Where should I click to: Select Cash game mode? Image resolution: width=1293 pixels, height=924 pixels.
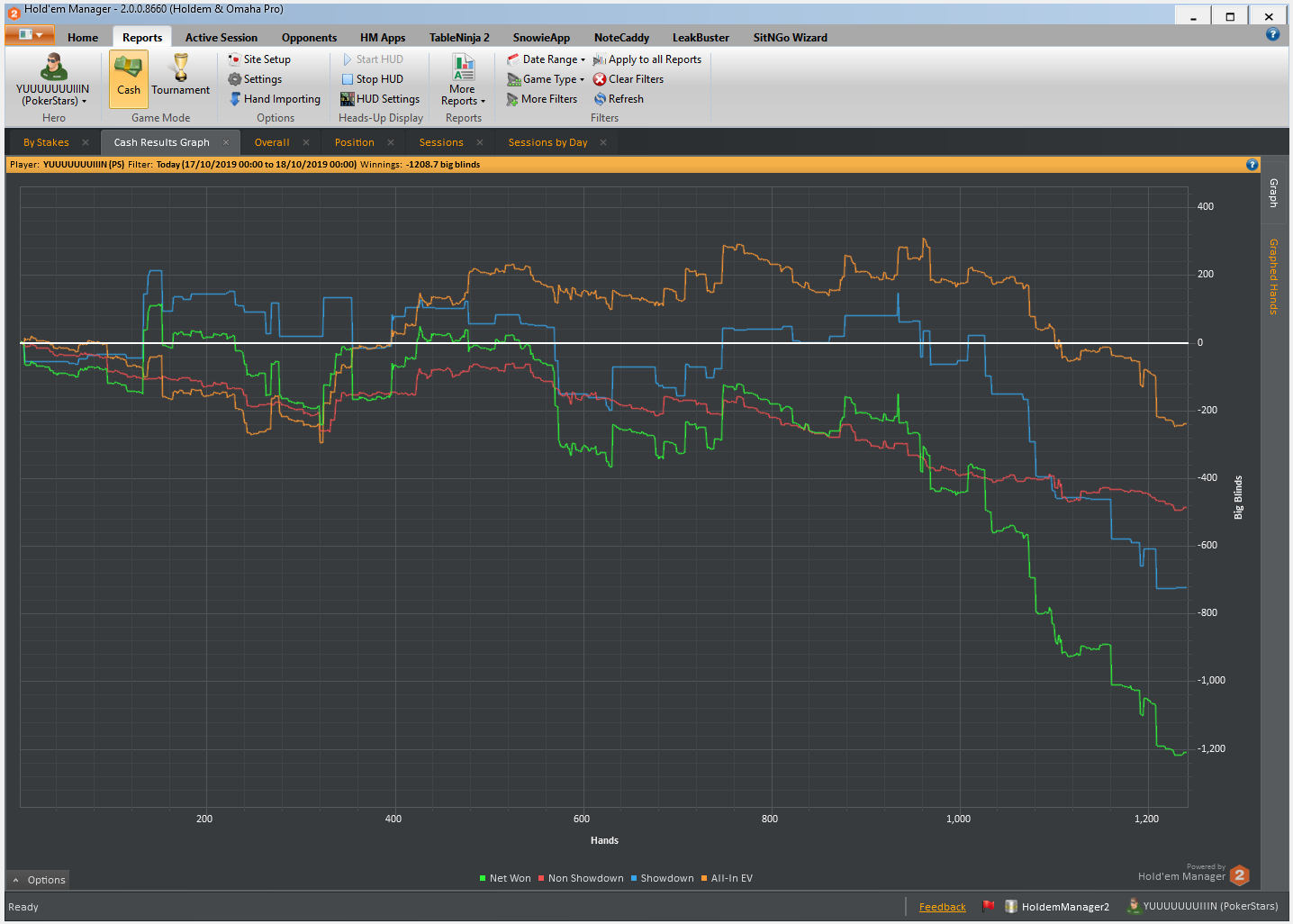click(x=129, y=79)
